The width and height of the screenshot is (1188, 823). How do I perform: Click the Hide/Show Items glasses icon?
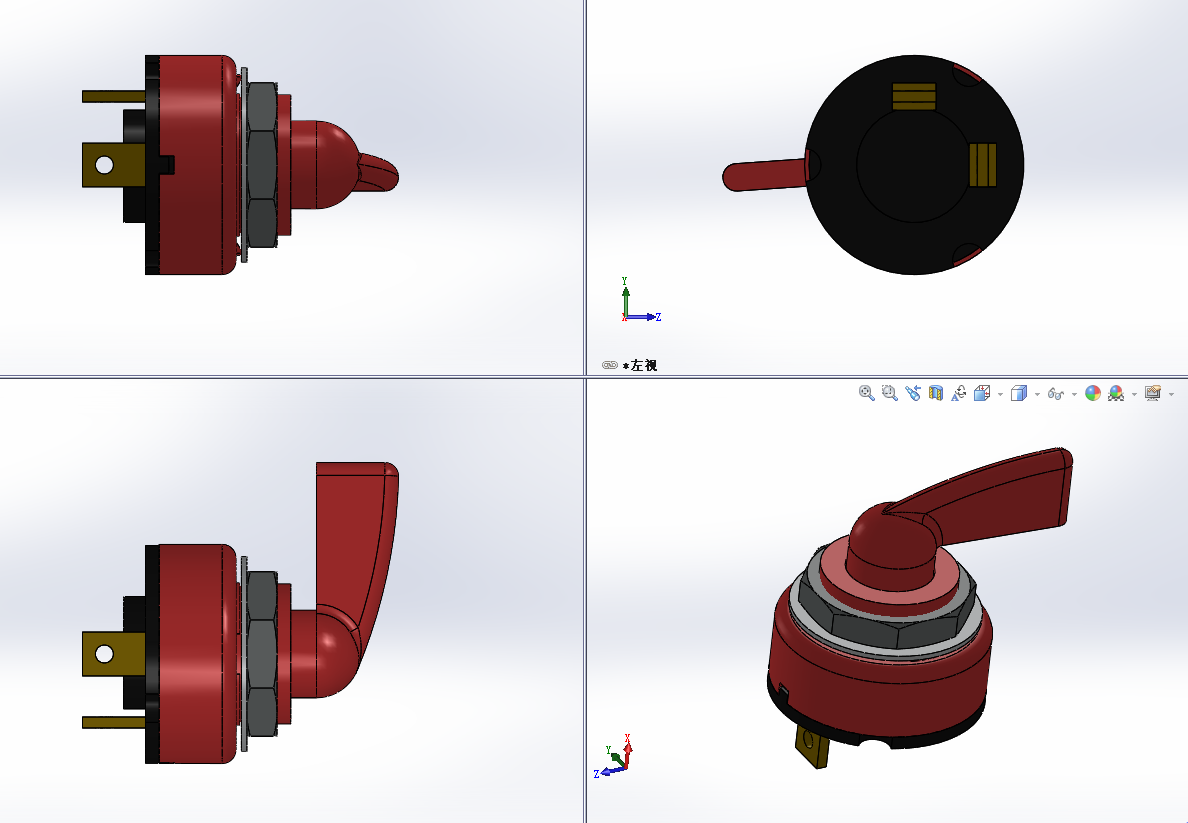[1055, 393]
